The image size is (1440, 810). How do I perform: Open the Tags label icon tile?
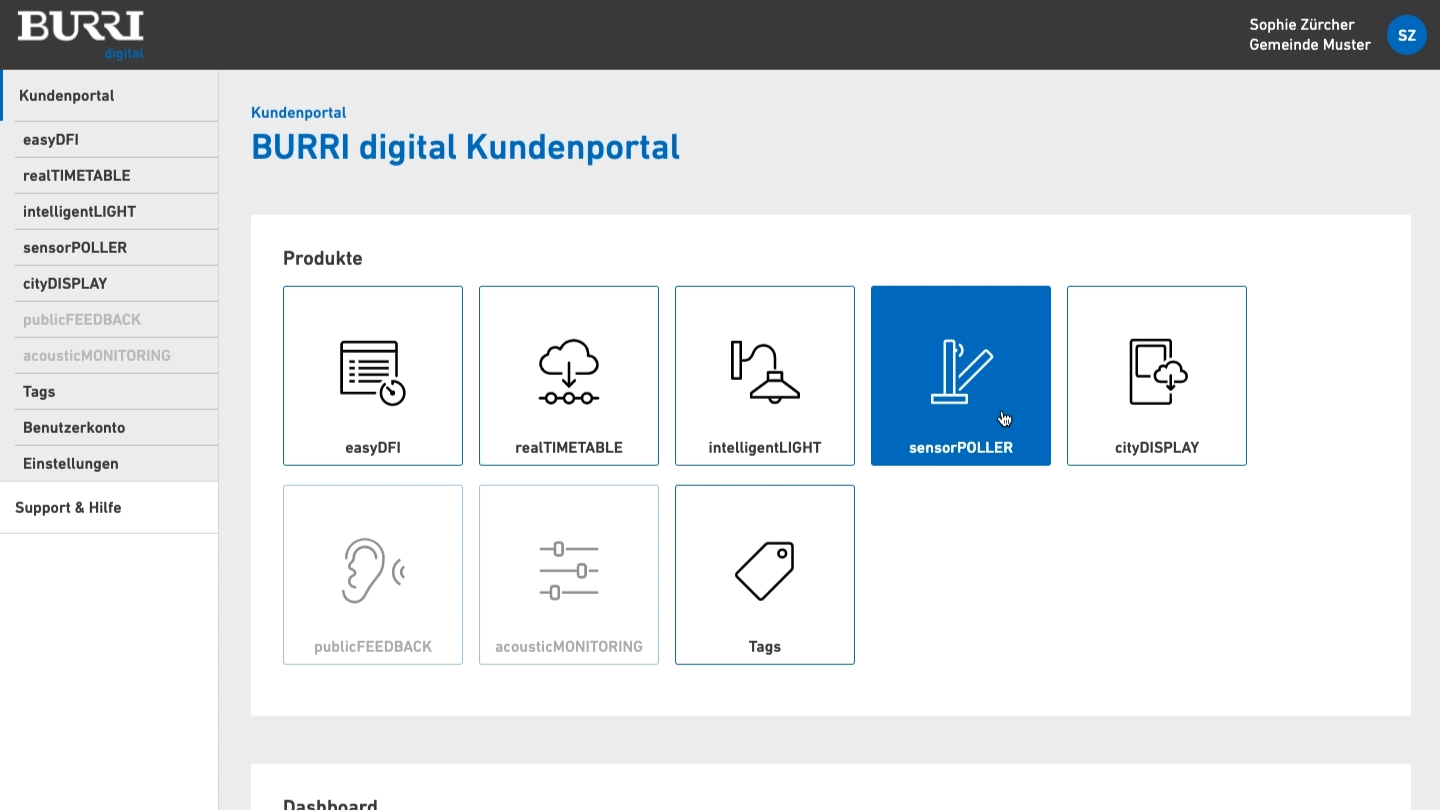(764, 572)
